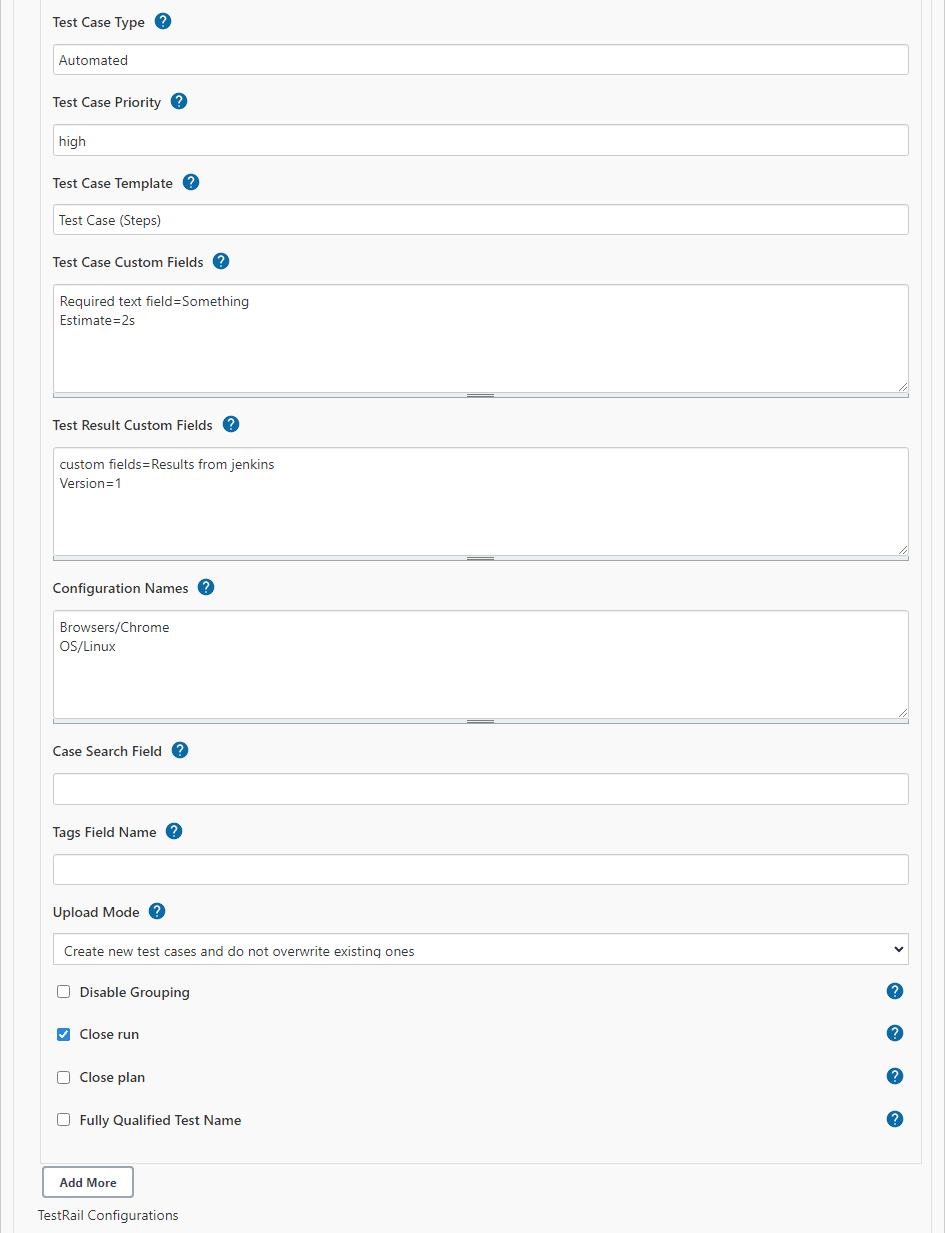
Task: Open help for Close plan option
Action: pyautogui.click(x=895, y=1076)
